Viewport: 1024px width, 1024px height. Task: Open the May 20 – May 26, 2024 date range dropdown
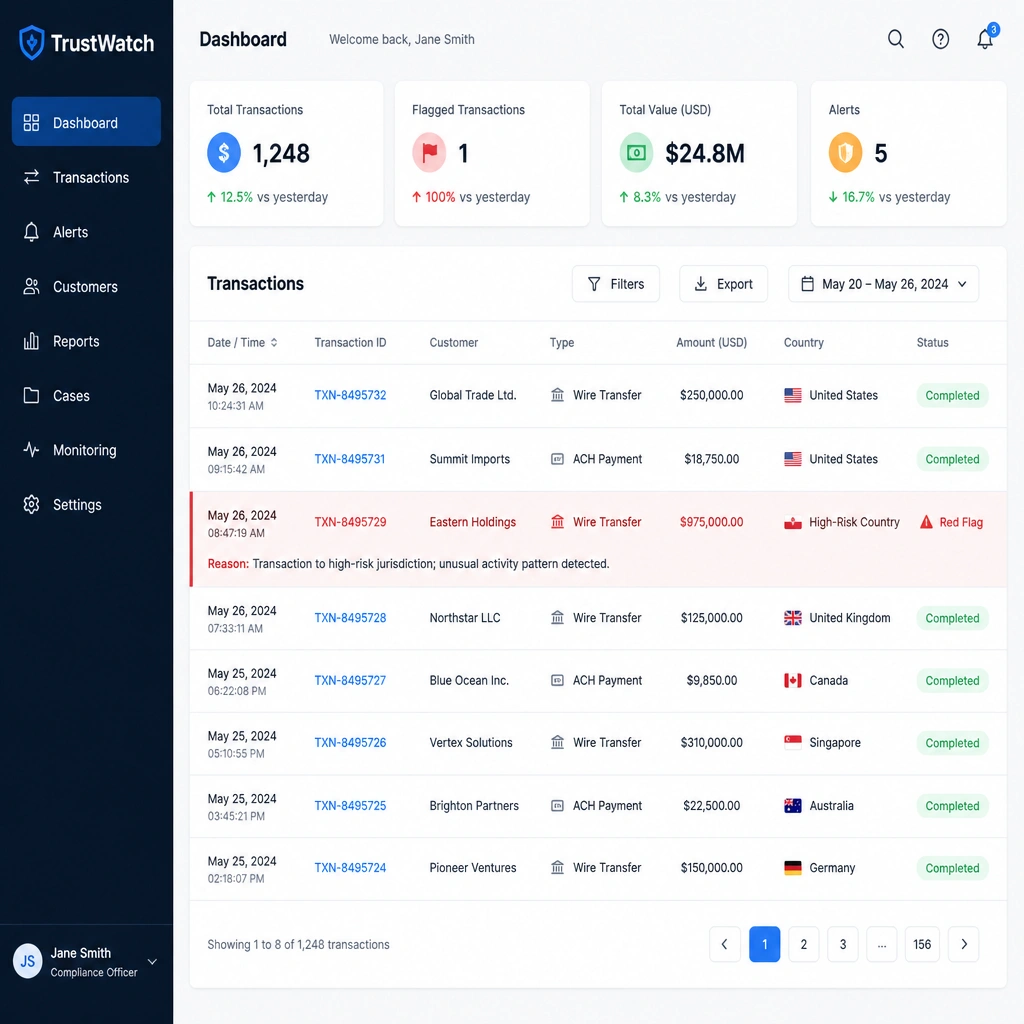883,283
